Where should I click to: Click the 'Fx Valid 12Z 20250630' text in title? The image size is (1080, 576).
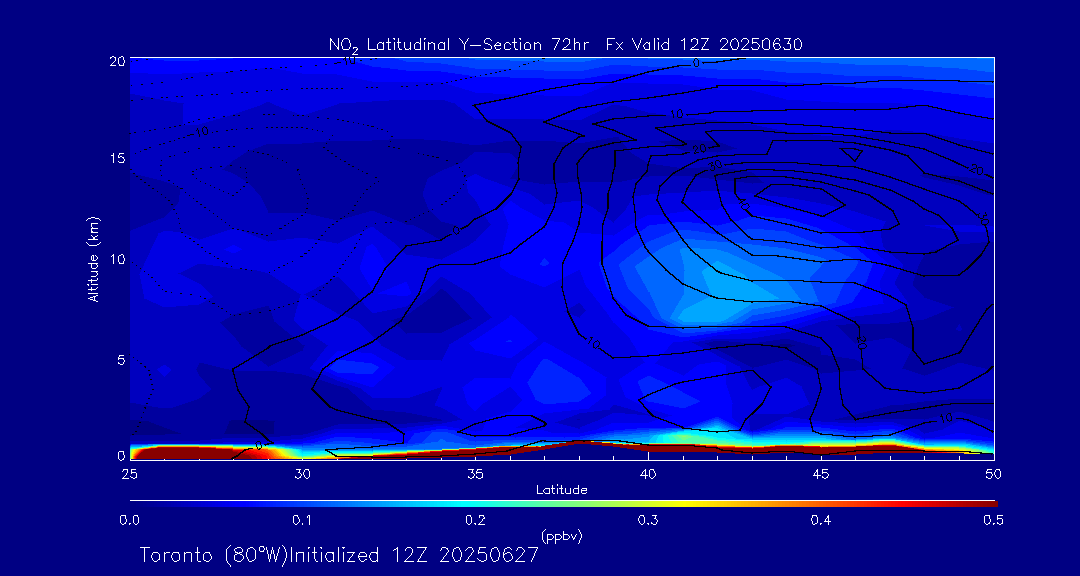704,44
